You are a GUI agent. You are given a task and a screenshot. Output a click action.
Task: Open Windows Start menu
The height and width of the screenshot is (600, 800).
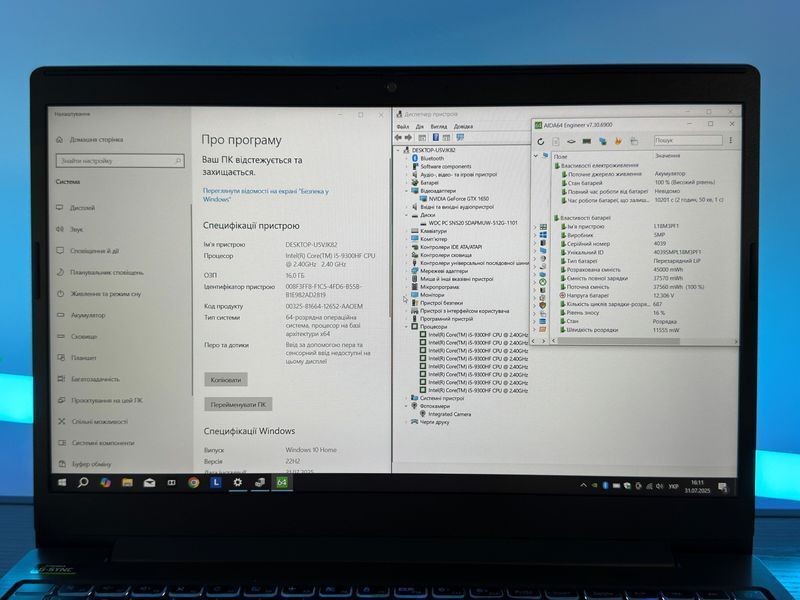pos(62,482)
